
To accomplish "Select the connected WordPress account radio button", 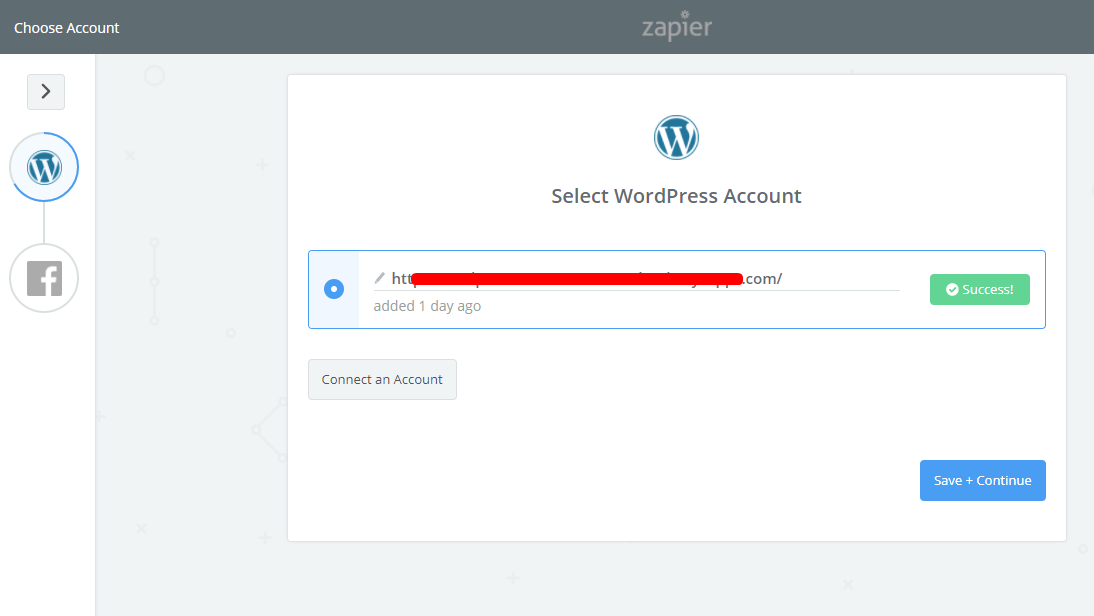I will (333, 289).
